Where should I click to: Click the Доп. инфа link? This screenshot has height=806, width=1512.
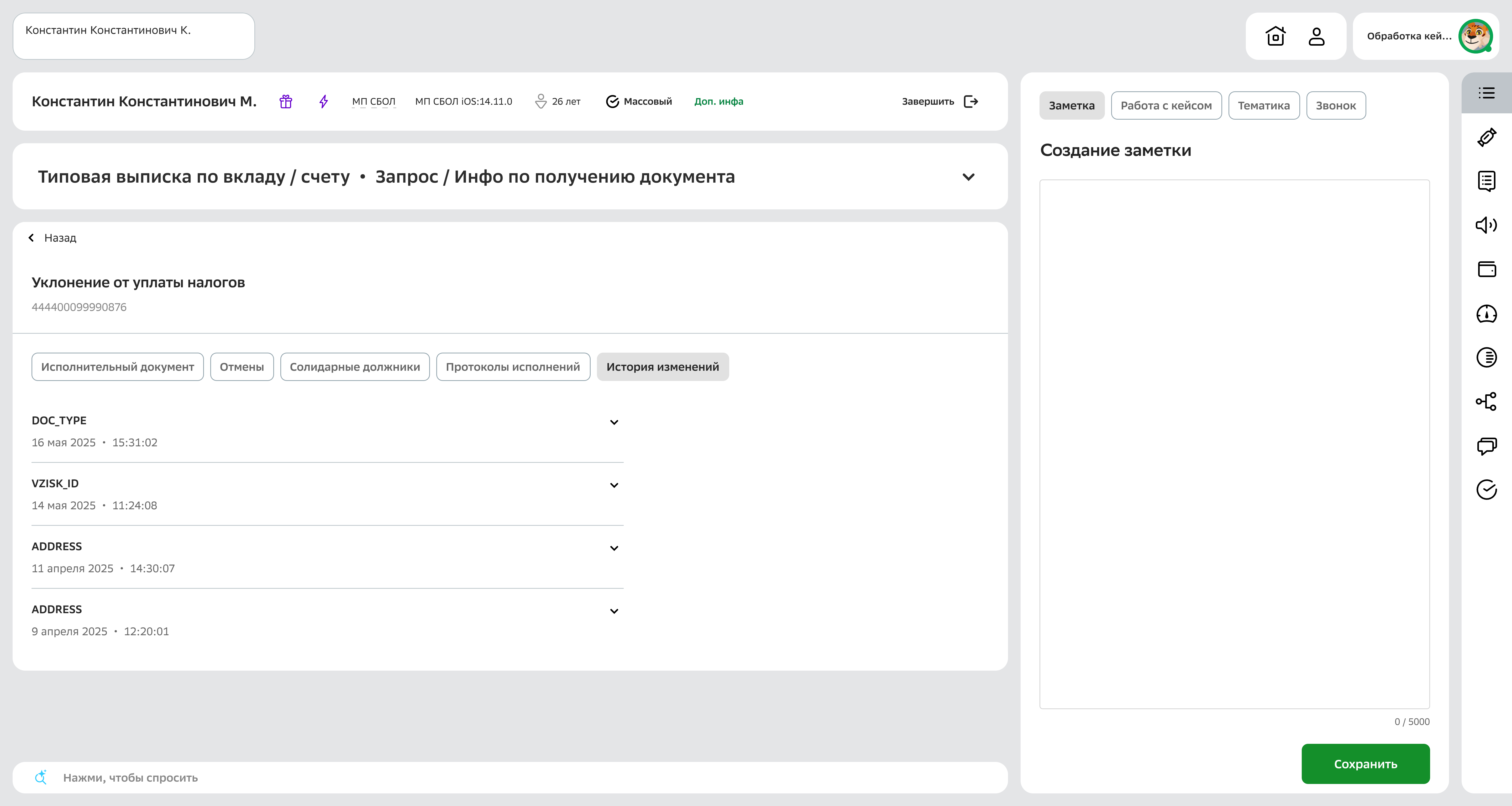718,102
